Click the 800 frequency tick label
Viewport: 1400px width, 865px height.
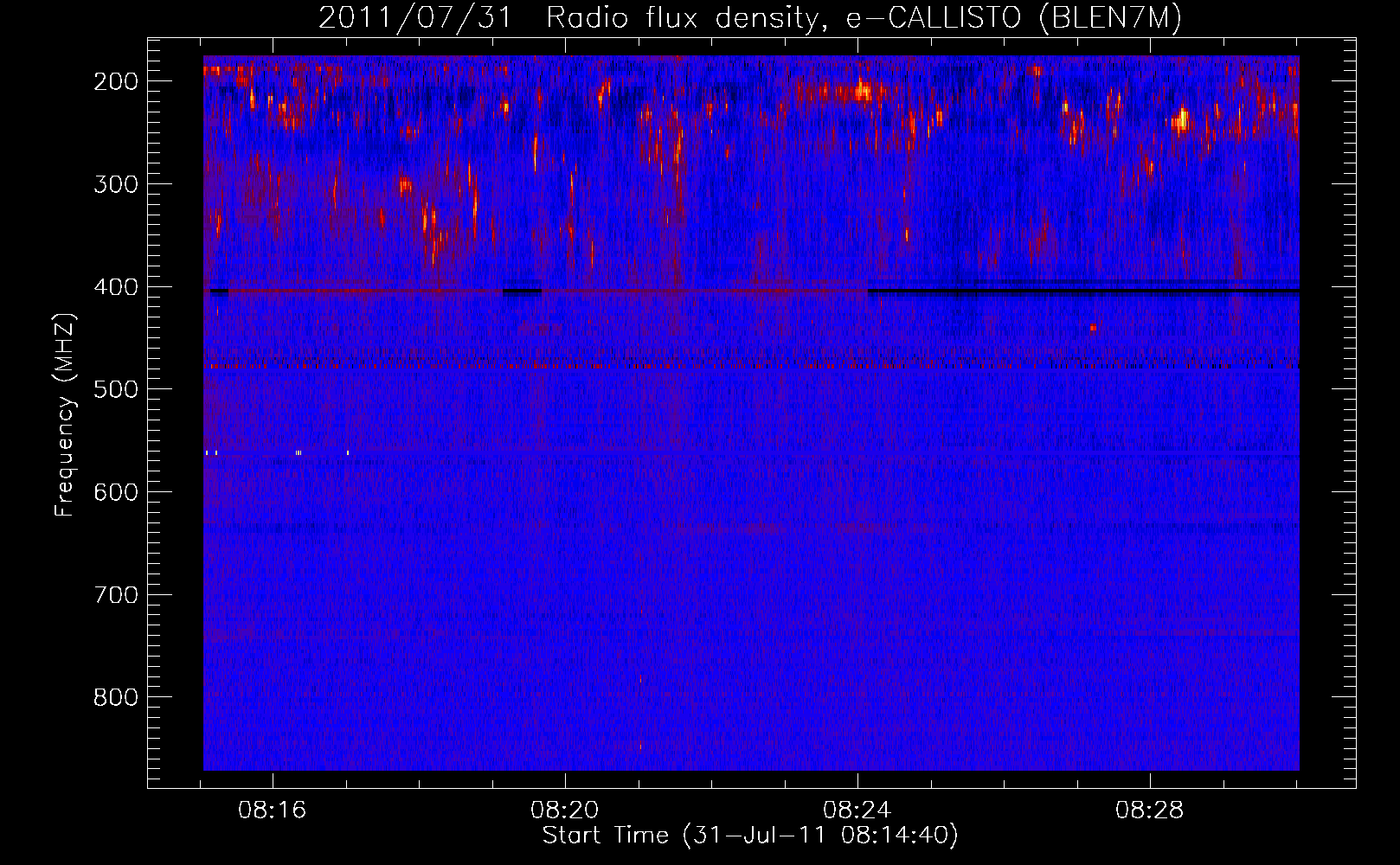(x=116, y=697)
